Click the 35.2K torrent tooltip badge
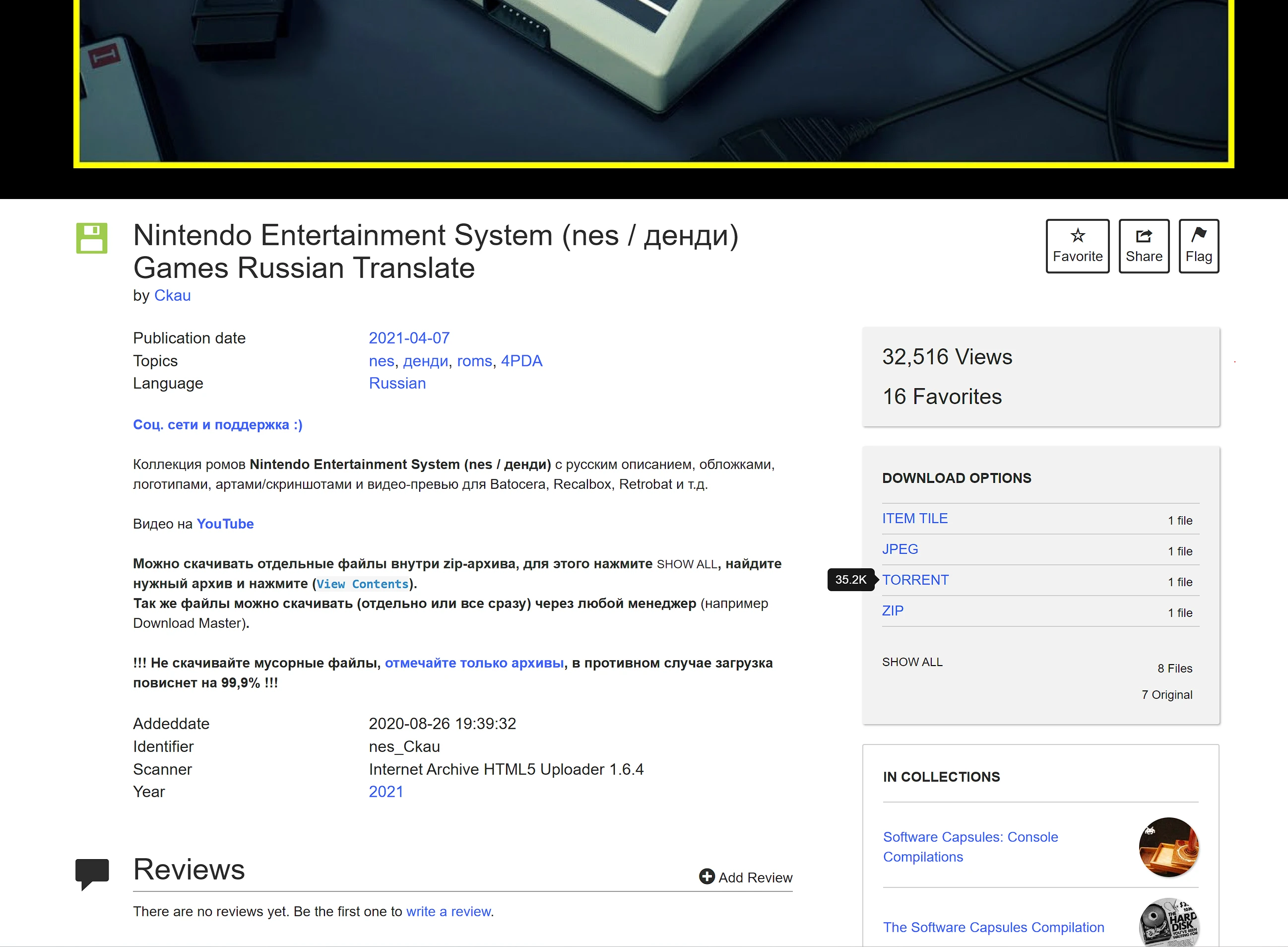 pos(851,580)
